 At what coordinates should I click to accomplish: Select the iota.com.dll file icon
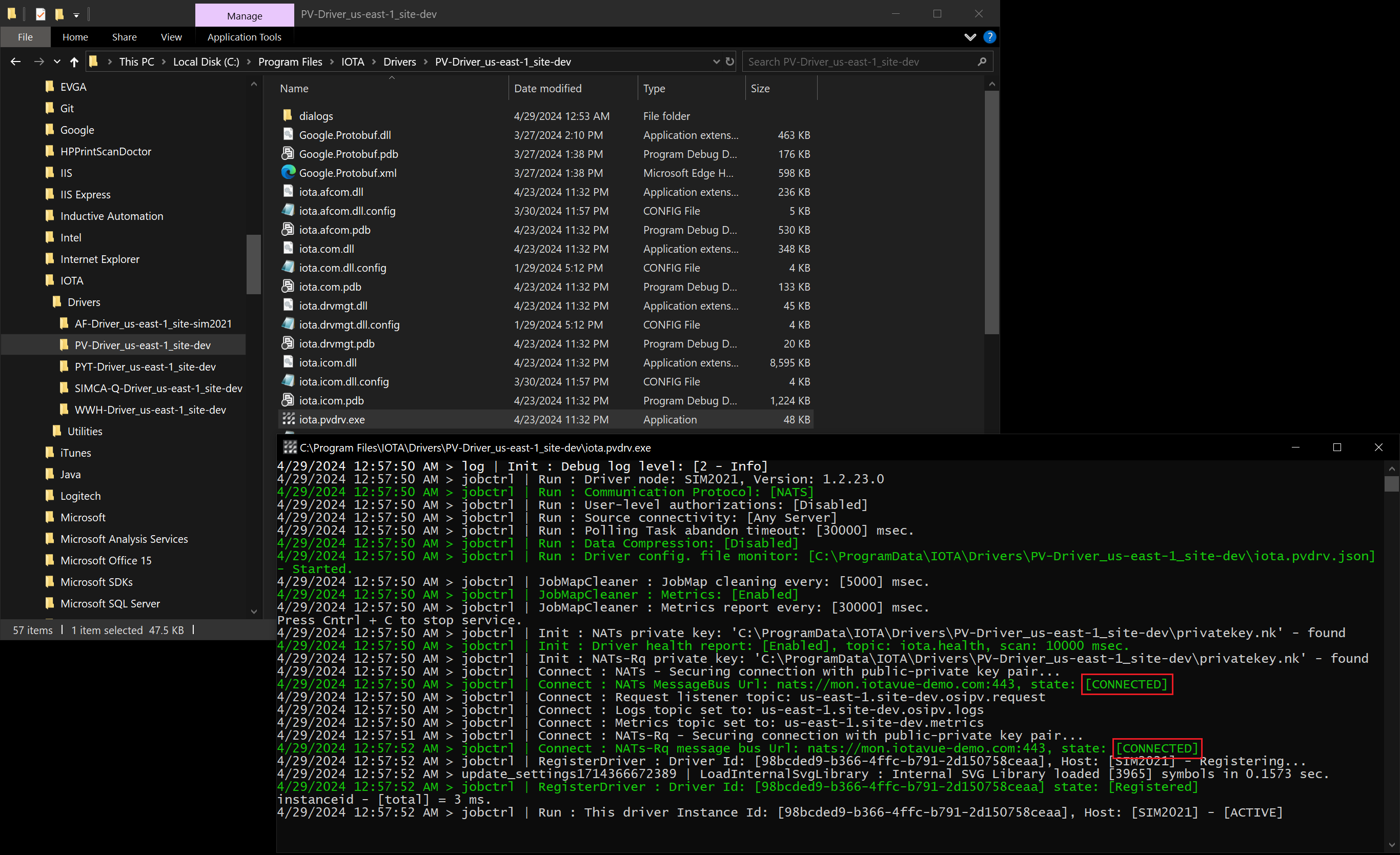tap(288, 248)
